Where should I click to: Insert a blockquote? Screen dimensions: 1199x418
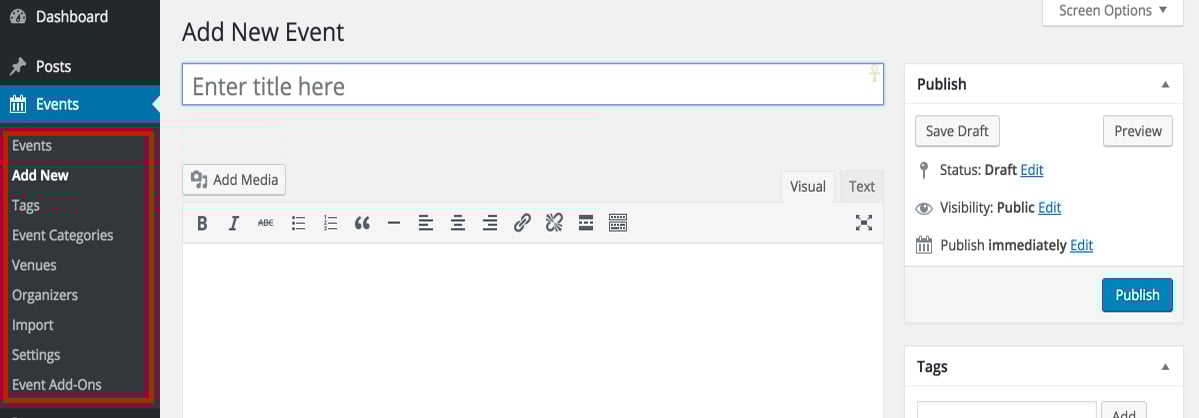click(362, 223)
